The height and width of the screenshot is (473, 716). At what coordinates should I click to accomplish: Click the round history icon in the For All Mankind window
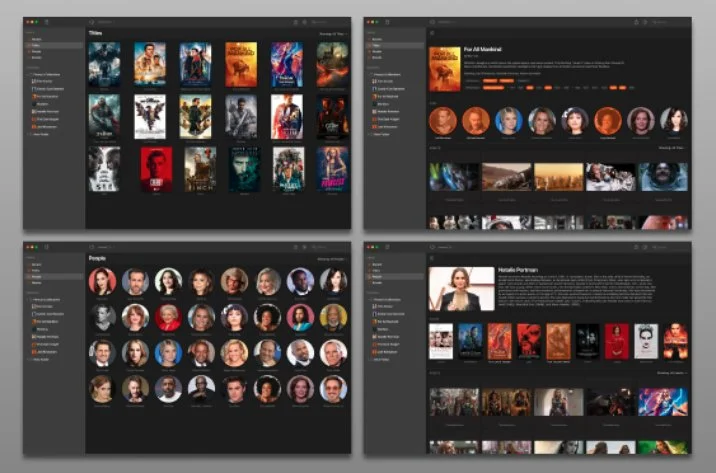[x=432, y=22]
